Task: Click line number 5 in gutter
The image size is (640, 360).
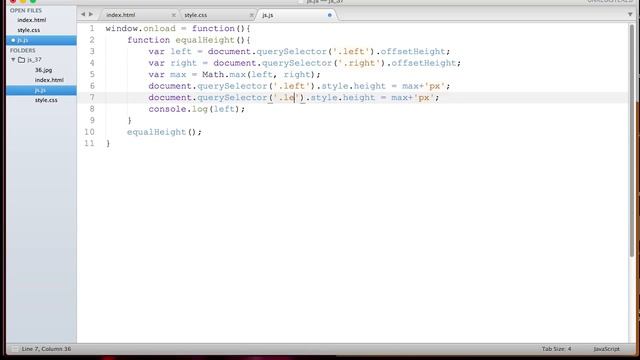Action: click(92, 74)
